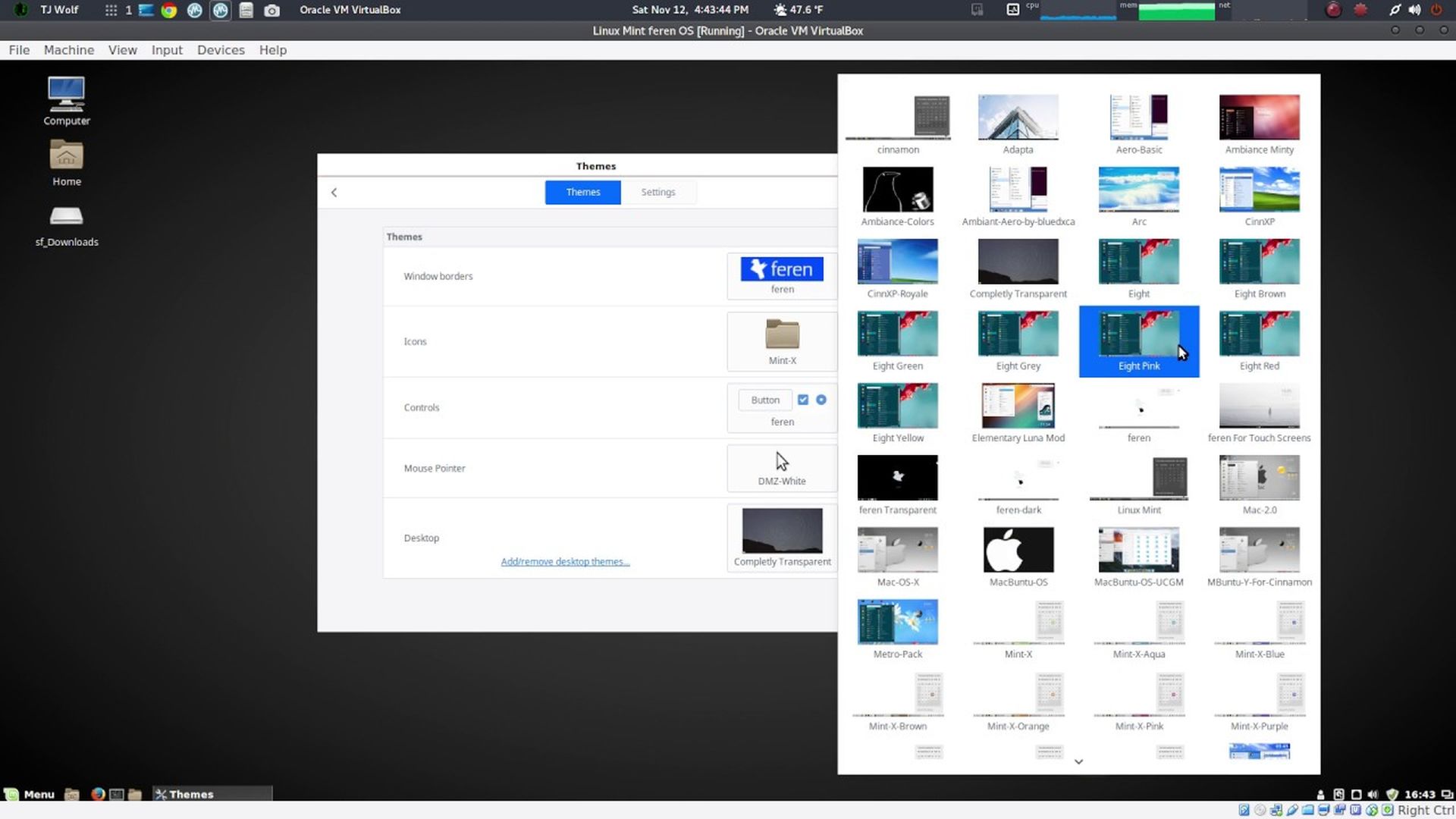This screenshot has width=1456, height=819.
Task: Go back with the Themes window arrow
Action: (x=334, y=193)
